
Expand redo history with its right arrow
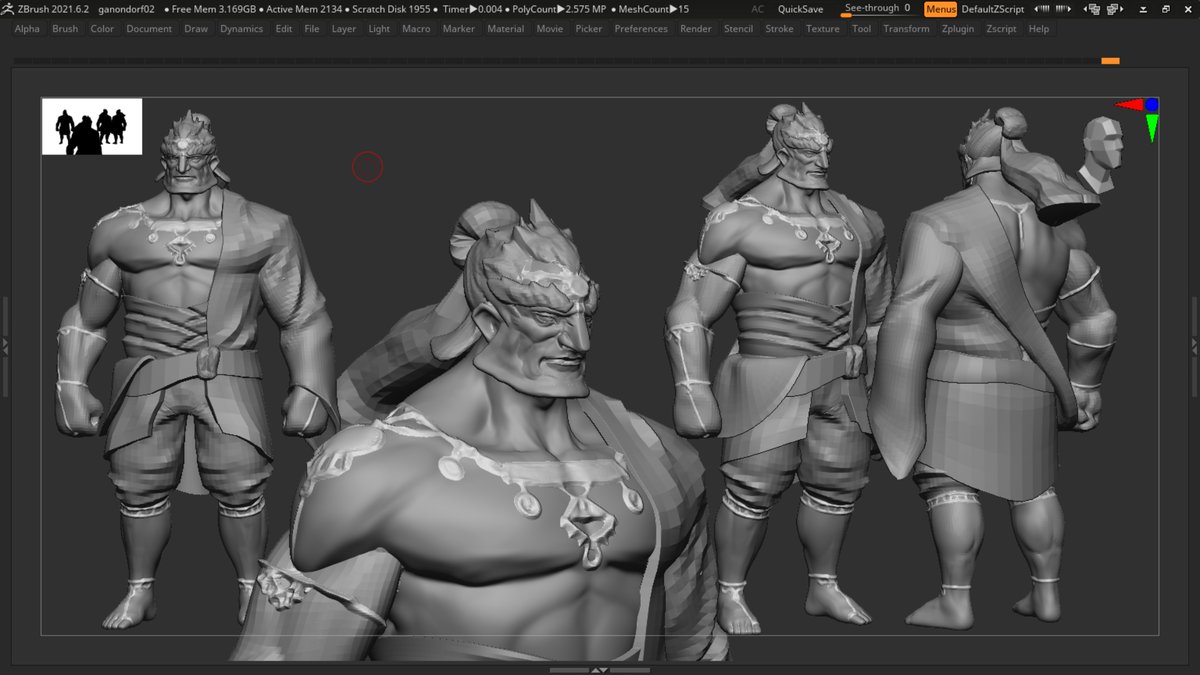tap(1070, 9)
